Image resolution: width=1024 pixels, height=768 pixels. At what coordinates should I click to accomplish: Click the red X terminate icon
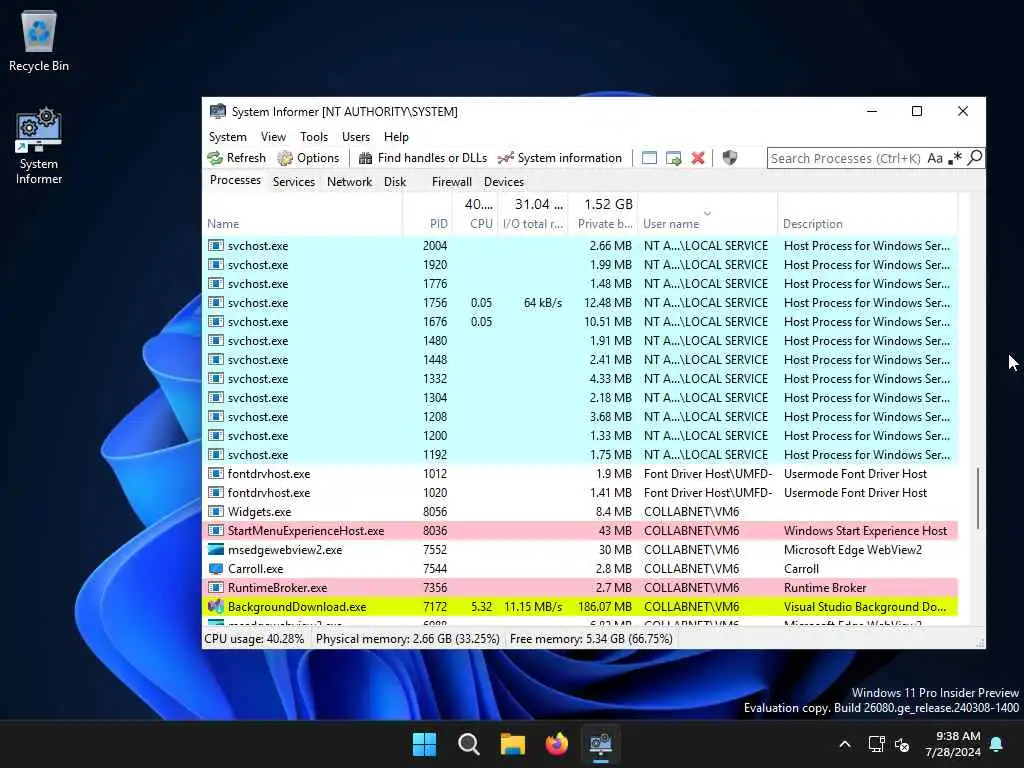698,158
